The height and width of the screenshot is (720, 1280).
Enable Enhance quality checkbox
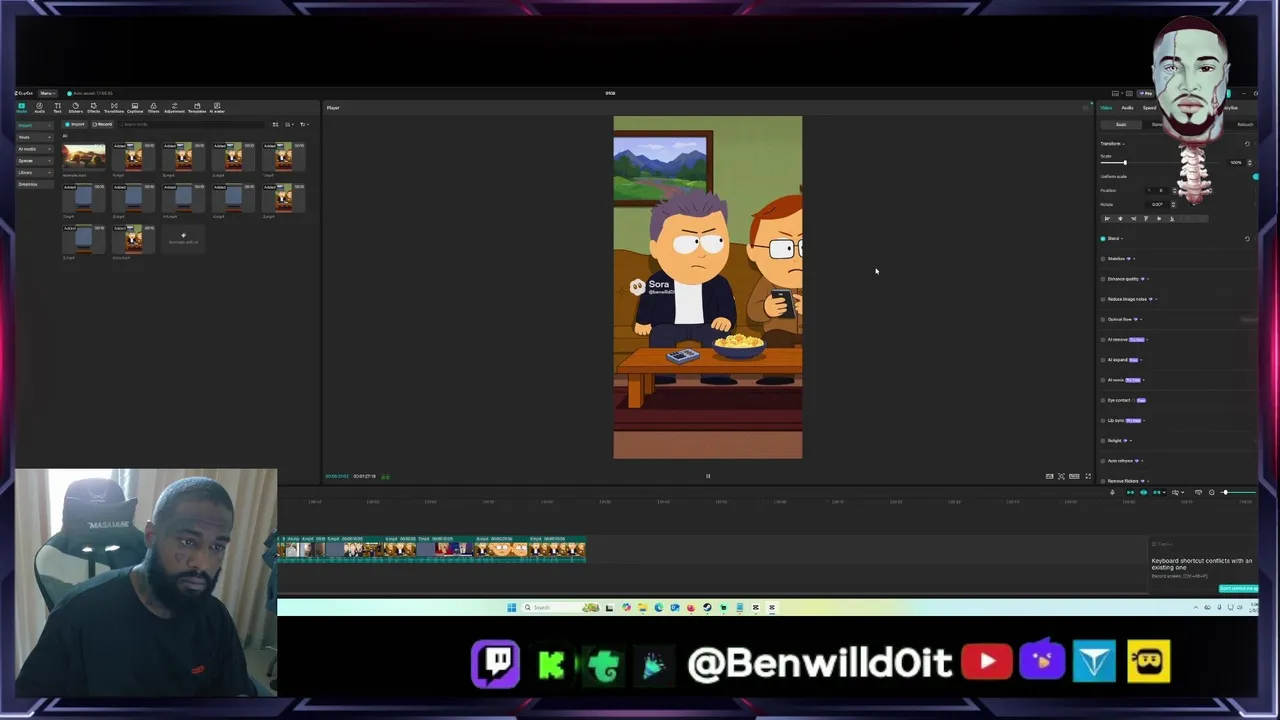click(1103, 279)
